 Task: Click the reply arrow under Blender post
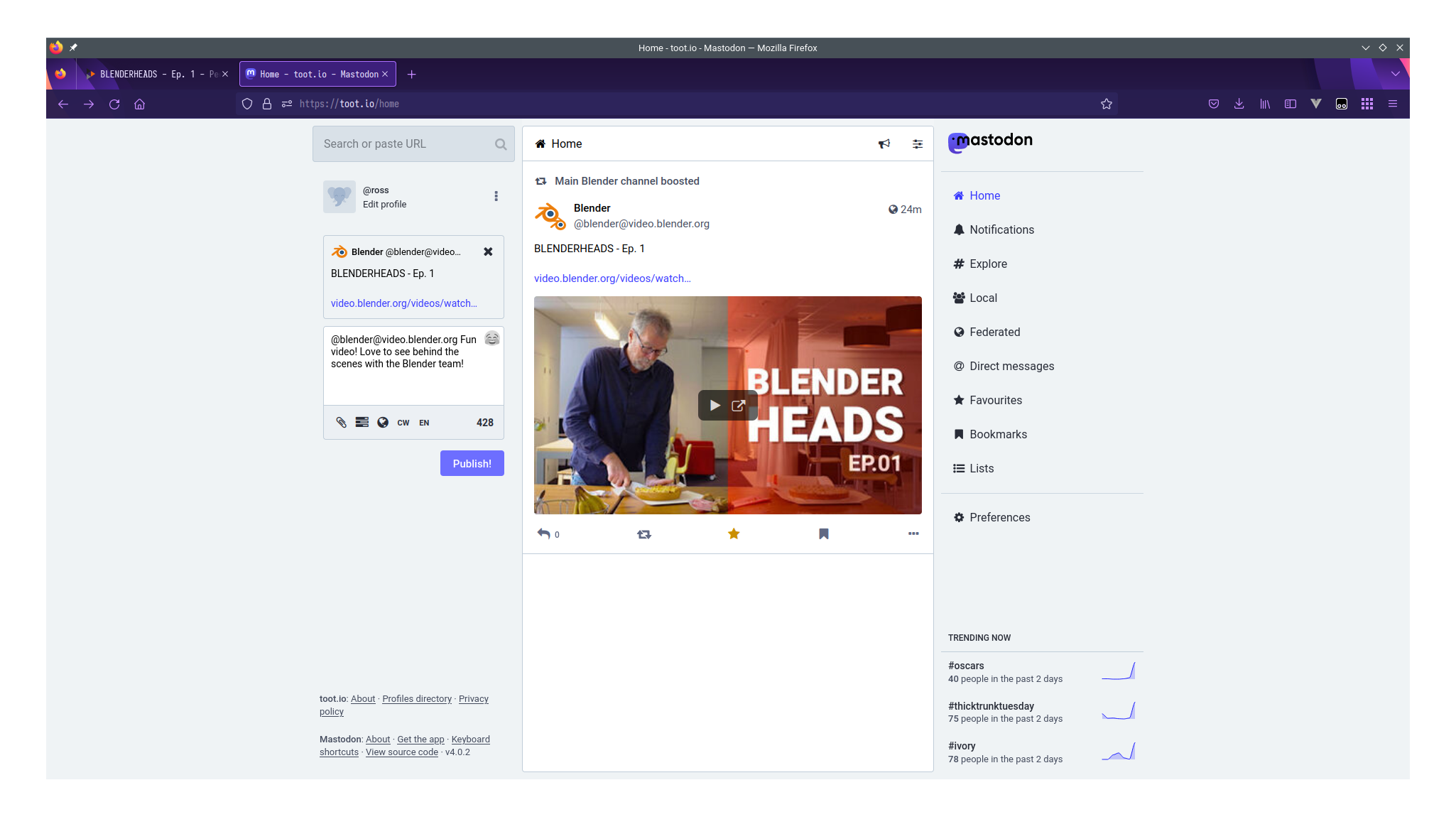pos(544,534)
